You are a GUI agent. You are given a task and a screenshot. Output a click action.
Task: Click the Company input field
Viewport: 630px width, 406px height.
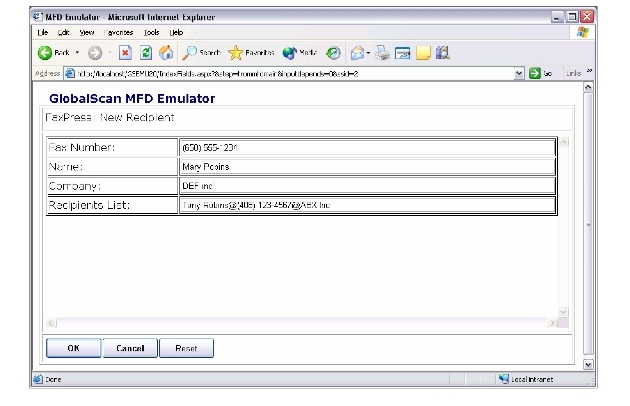368,186
